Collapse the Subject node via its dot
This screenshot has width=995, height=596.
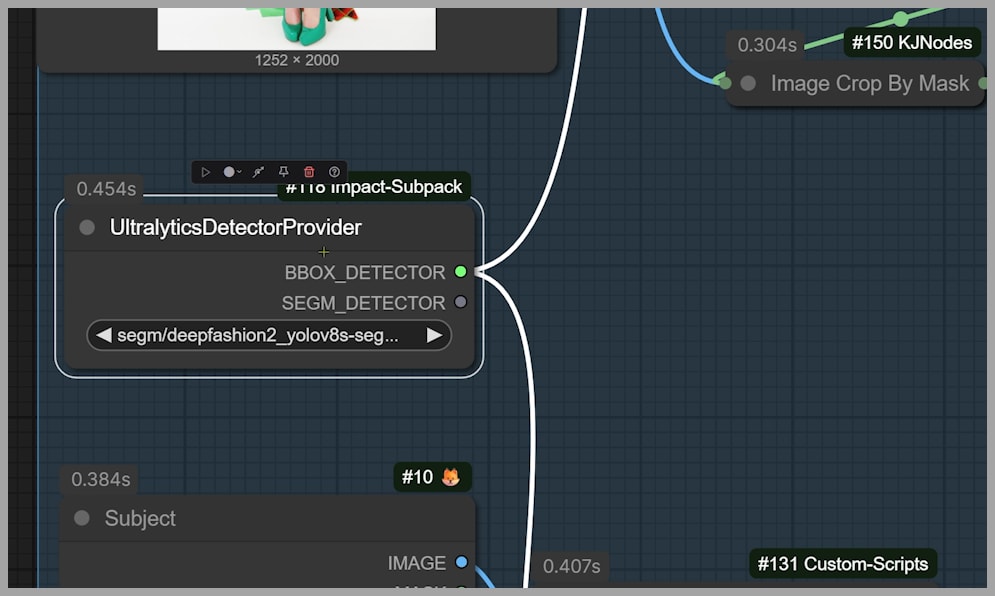coord(82,518)
